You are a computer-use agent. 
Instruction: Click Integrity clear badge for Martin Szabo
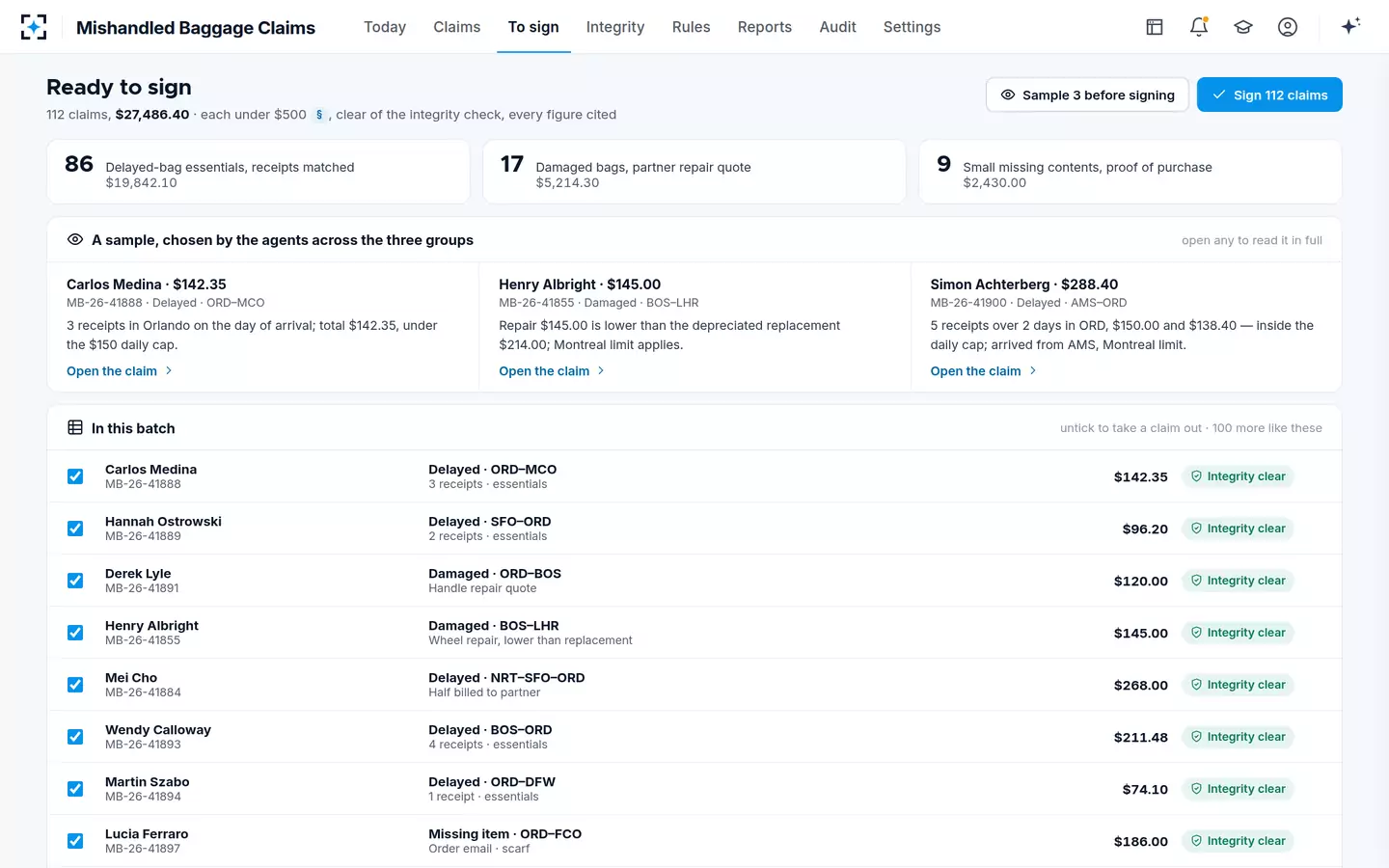tap(1238, 789)
